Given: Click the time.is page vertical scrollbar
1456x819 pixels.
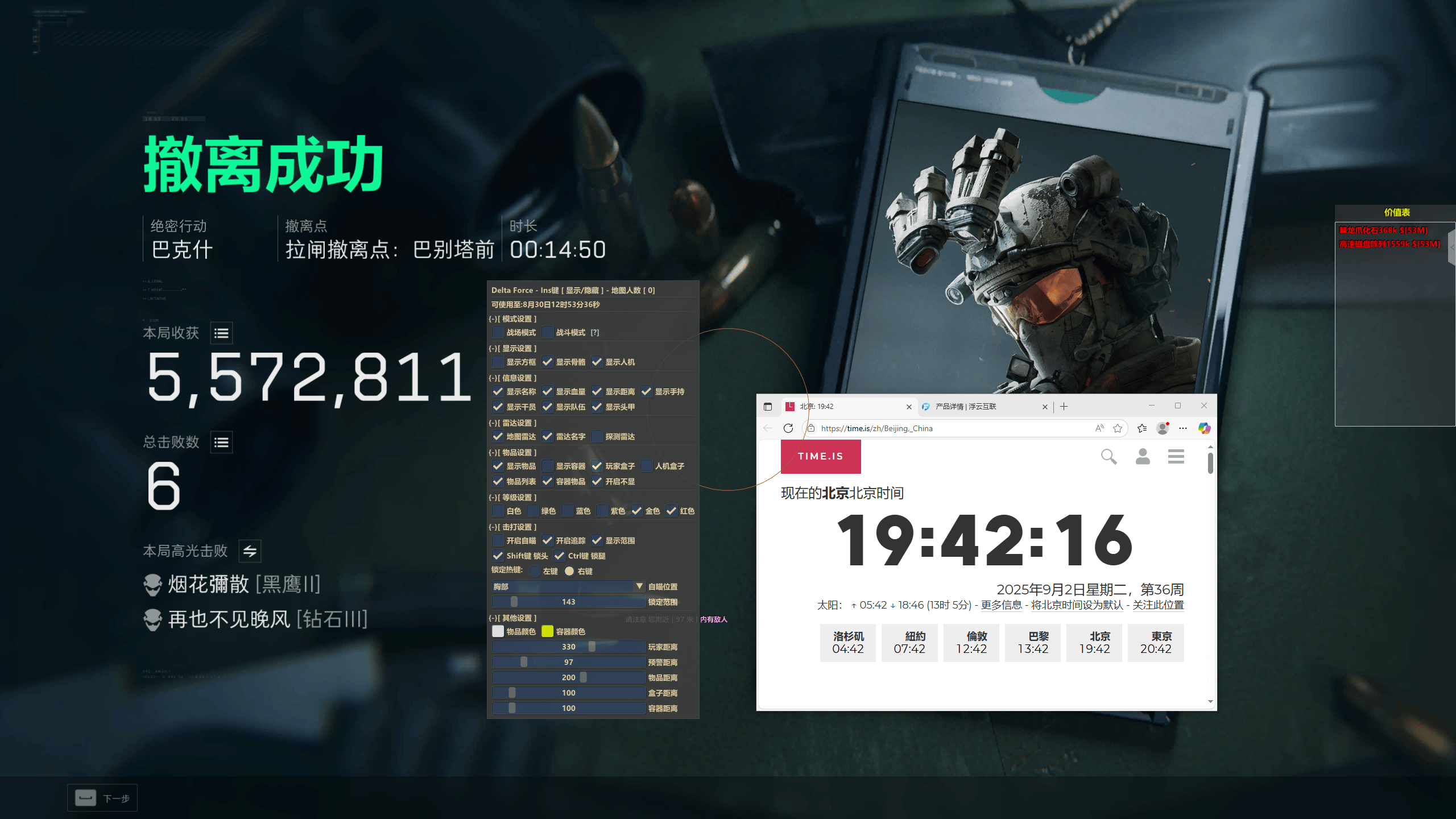Looking at the screenshot, I should pos(1210,574).
